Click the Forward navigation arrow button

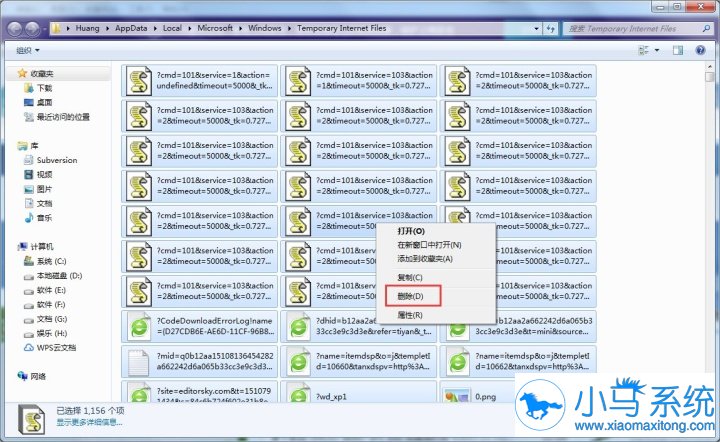click(32, 28)
